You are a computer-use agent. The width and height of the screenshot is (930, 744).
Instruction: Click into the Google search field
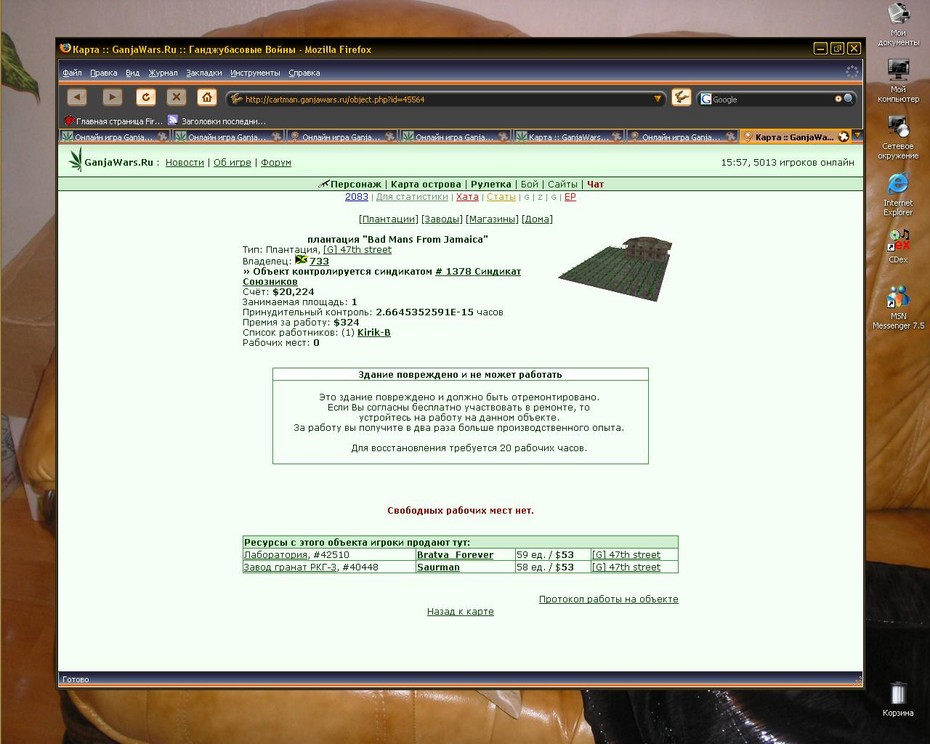tap(771, 99)
